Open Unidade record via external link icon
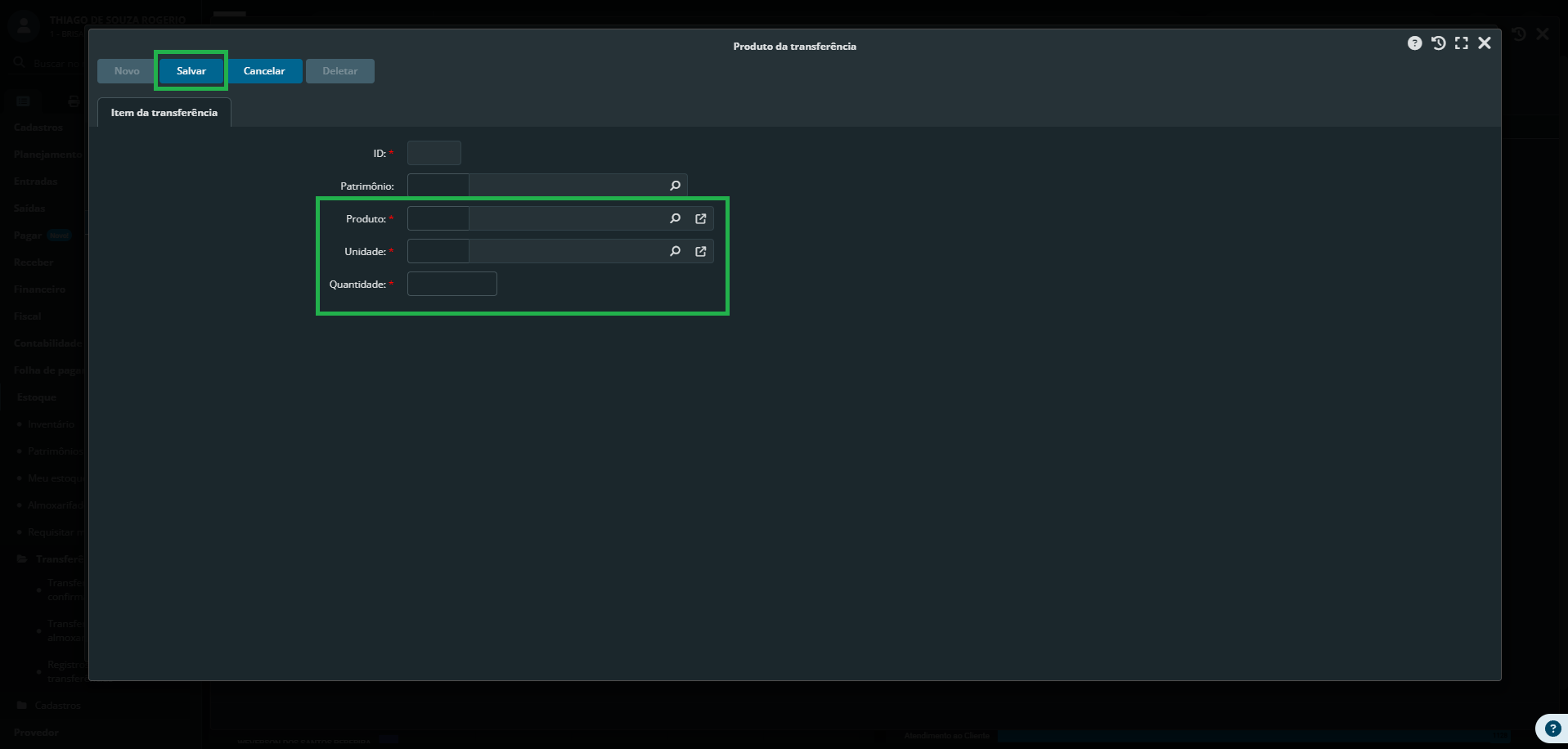Viewport: 1568px width, 749px height. tap(701, 251)
